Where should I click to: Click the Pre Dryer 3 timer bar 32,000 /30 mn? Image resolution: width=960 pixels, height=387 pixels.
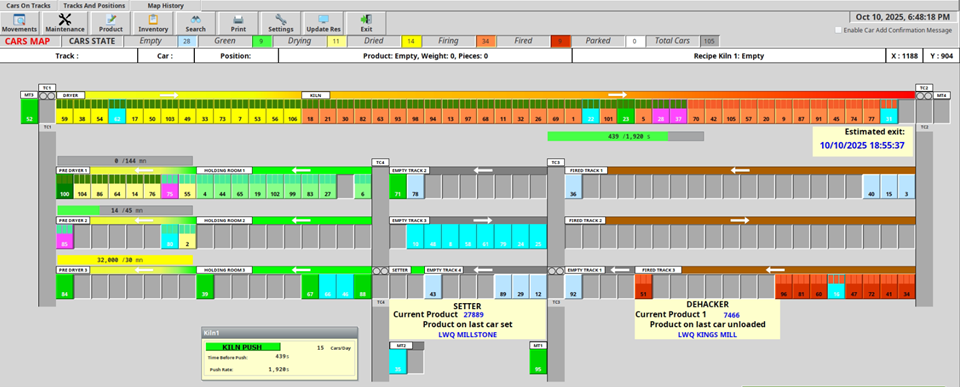[x=125, y=260]
